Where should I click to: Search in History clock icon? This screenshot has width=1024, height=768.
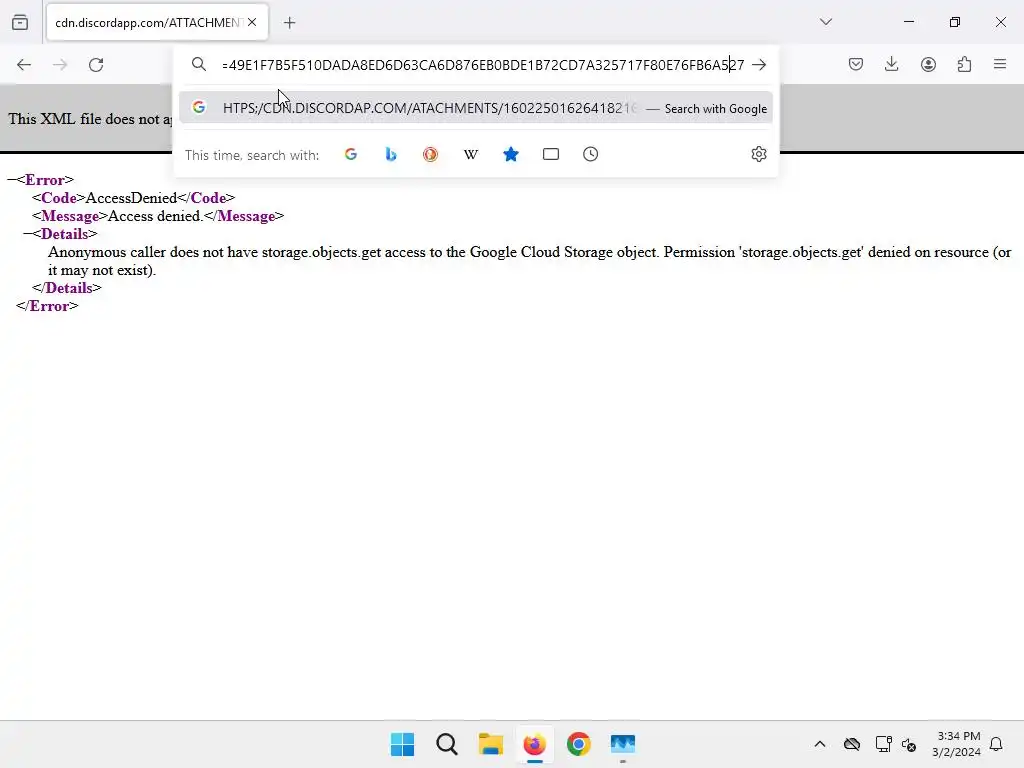(x=590, y=154)
